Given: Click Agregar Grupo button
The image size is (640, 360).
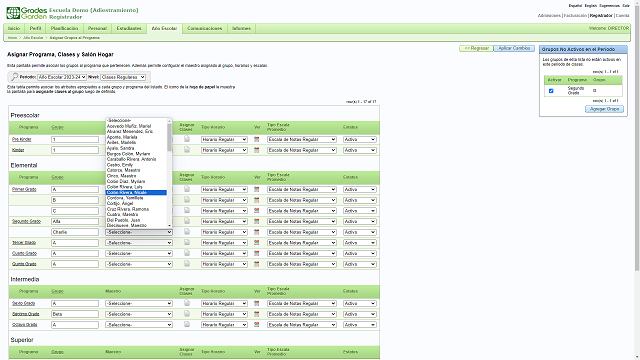Looking at the screenshot, I should 604,109.
